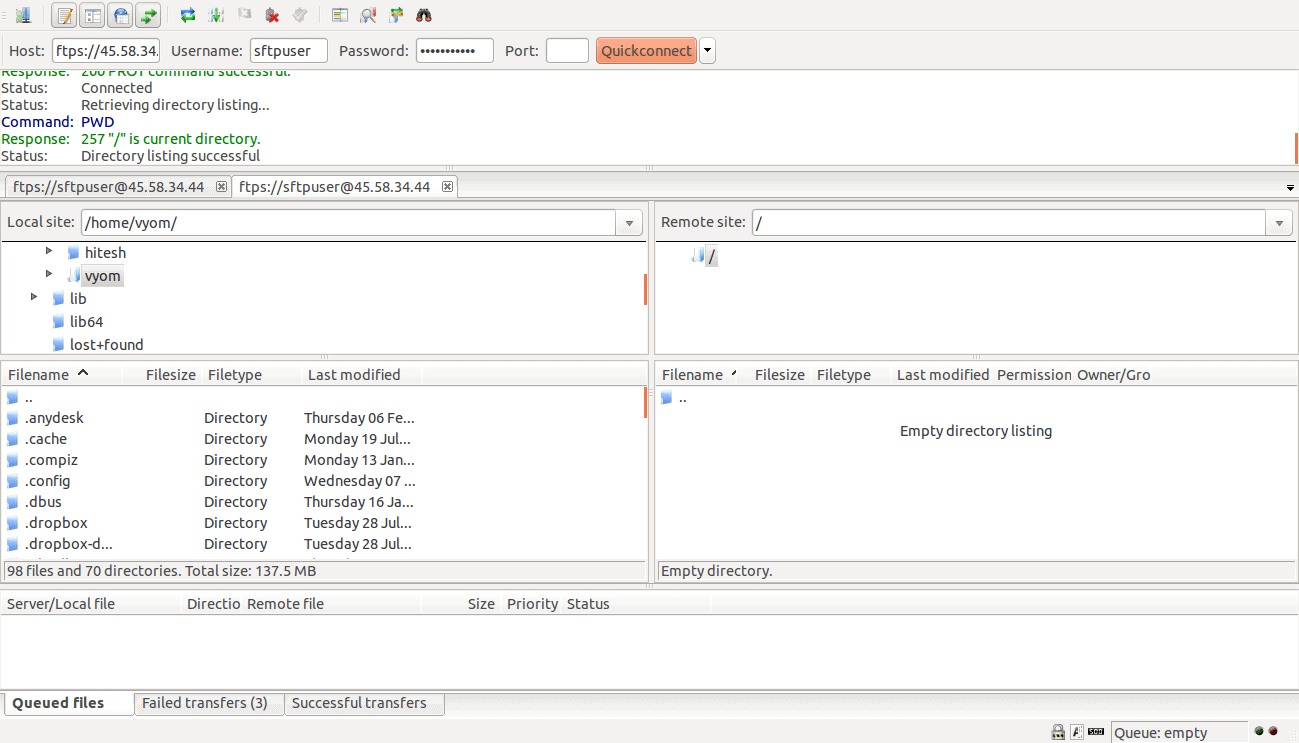This screenshot has width=1299, height=743.
Task: Toggle the transfer queue display
Action: coord(149,15)
